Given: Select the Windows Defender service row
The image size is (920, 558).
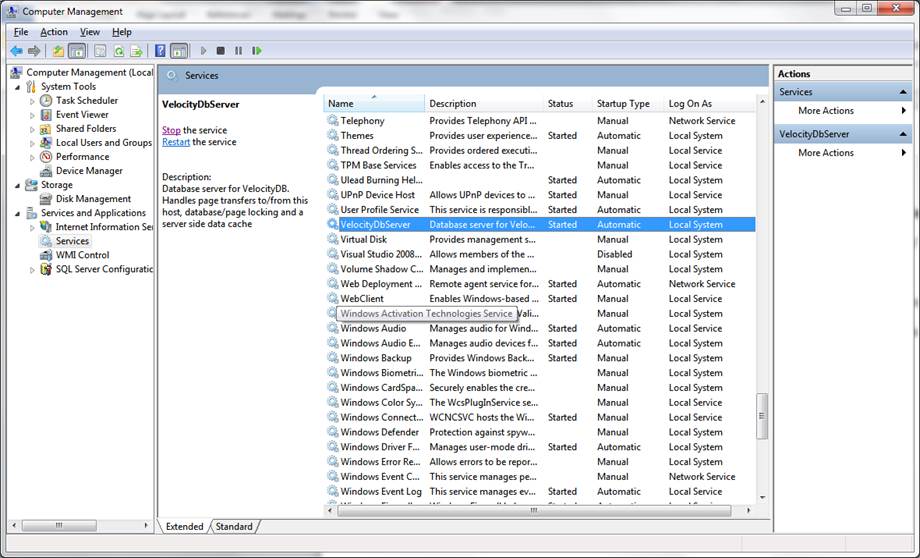Looking at the screenshot, I should click(539, 432).
